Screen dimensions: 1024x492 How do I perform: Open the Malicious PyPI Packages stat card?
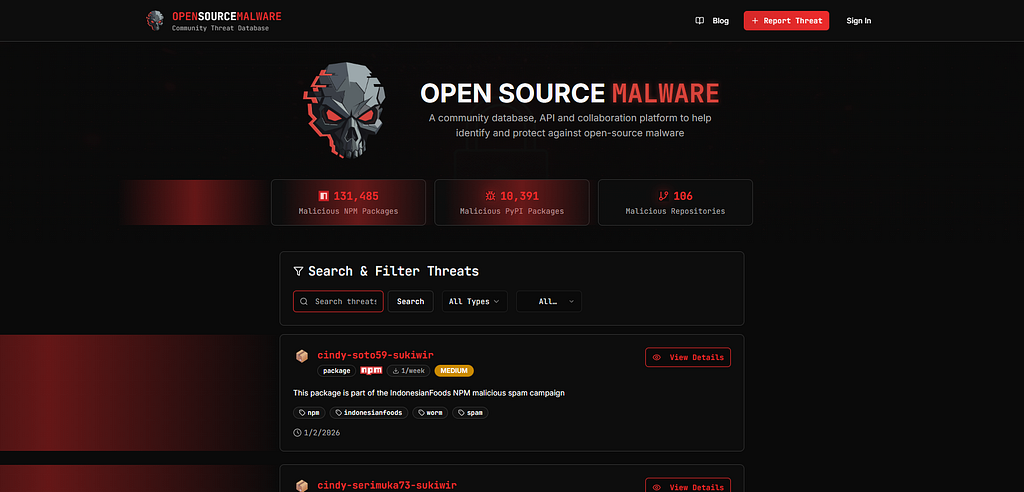[x=512, y=203]
